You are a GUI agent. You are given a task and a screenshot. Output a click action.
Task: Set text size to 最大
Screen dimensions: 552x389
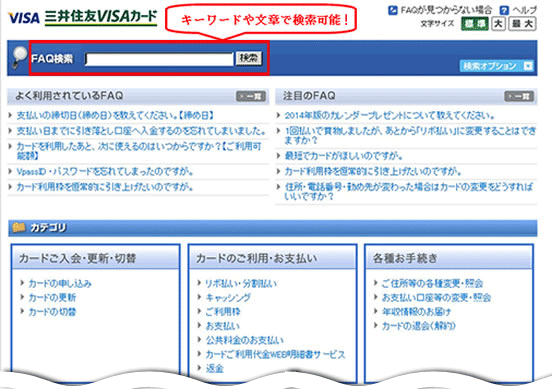[x=522, y=24]
